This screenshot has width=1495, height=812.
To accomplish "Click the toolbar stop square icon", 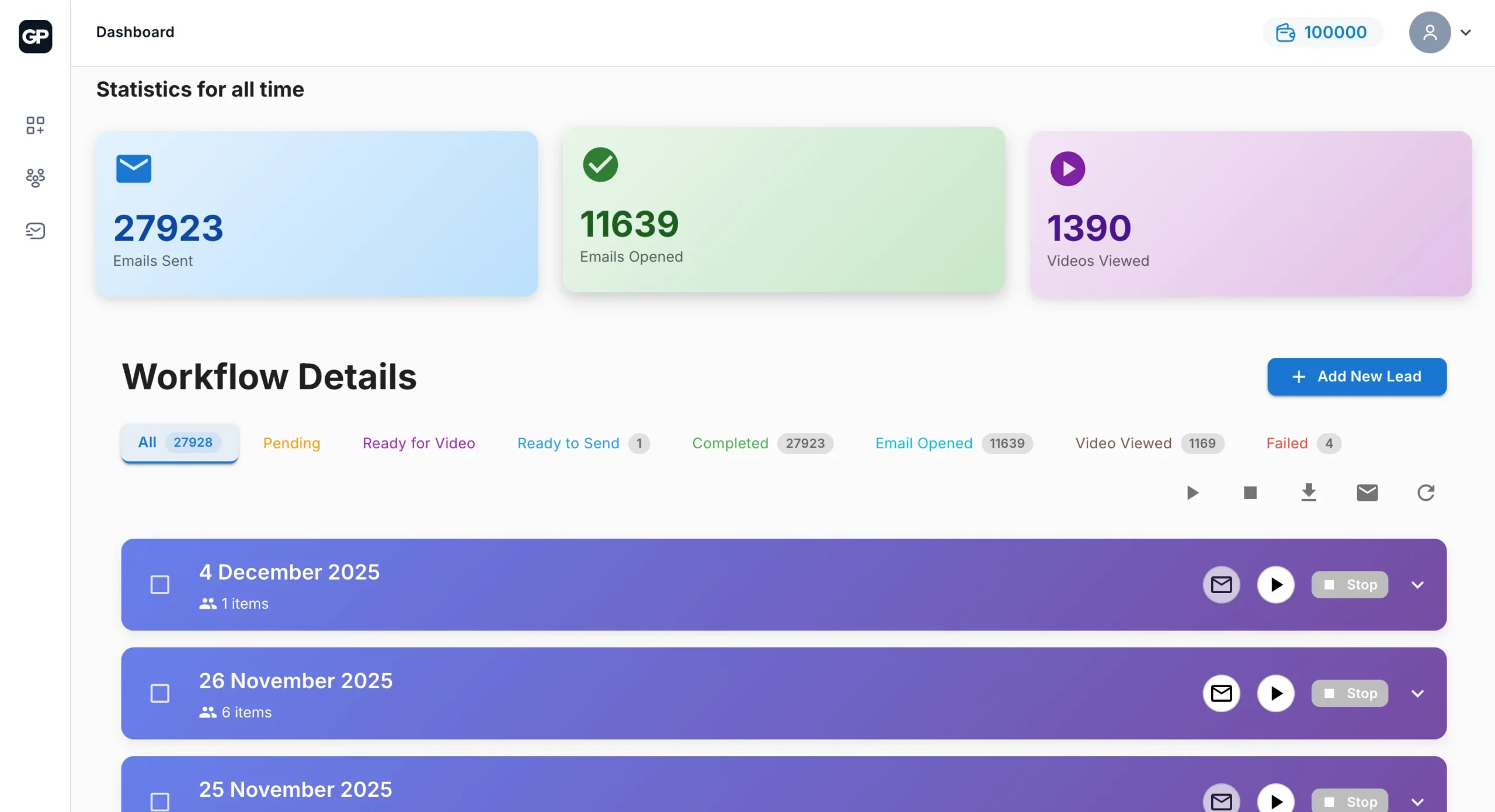I will click(x=1250, y=493).
